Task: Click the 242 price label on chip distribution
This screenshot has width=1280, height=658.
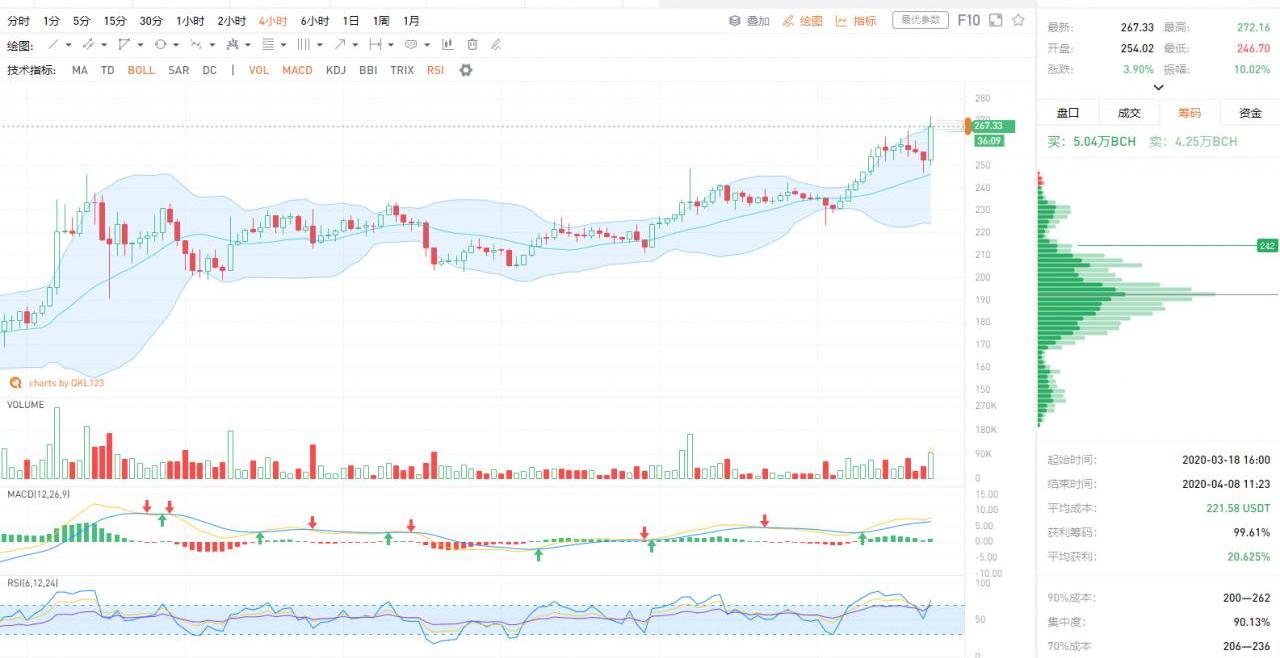Action: tap(1267, 246)
